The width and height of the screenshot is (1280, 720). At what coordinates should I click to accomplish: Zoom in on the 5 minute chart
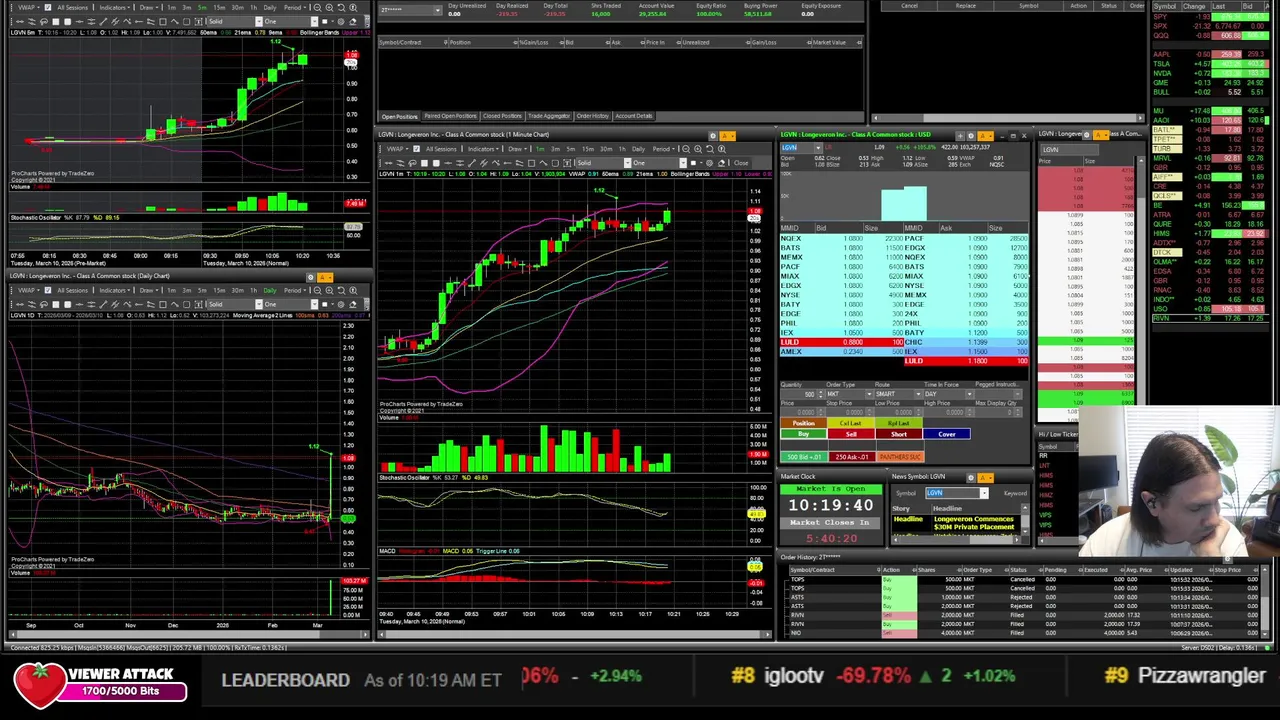[x=329, y=8]
